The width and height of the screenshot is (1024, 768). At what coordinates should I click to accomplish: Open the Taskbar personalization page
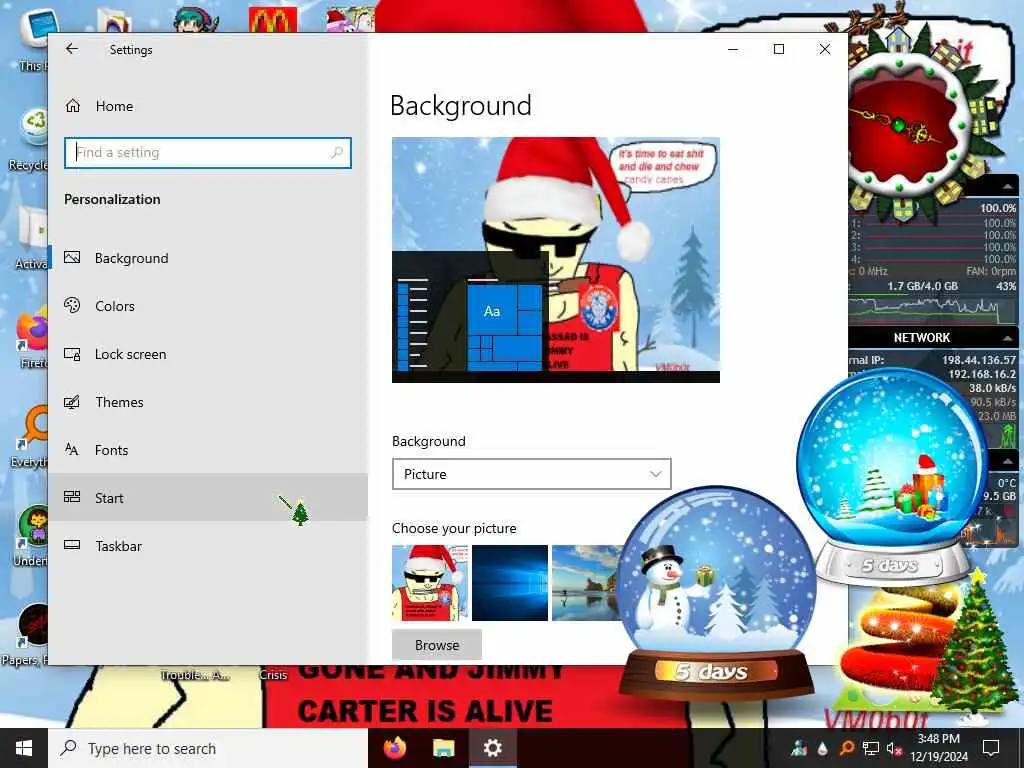208,546
